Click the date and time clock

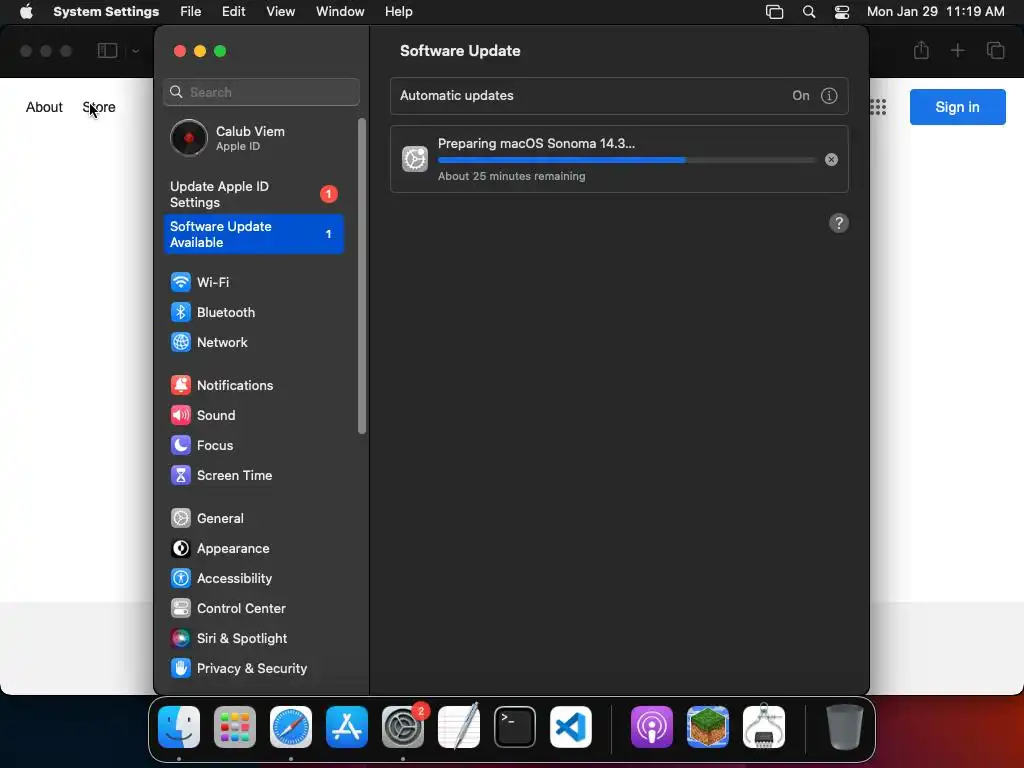tap(936, 12)
